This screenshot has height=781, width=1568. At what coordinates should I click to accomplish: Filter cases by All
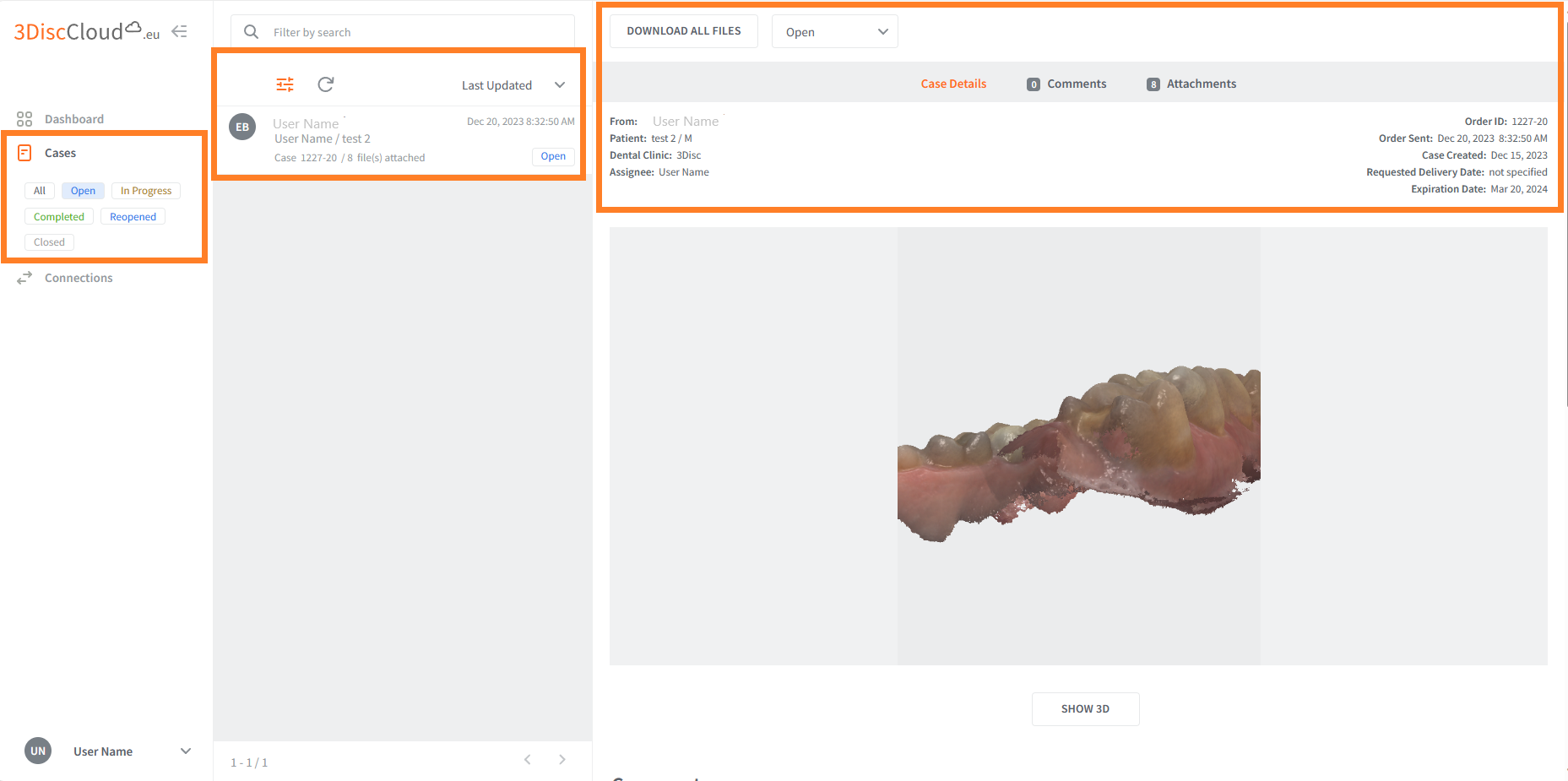coord(40,191)
